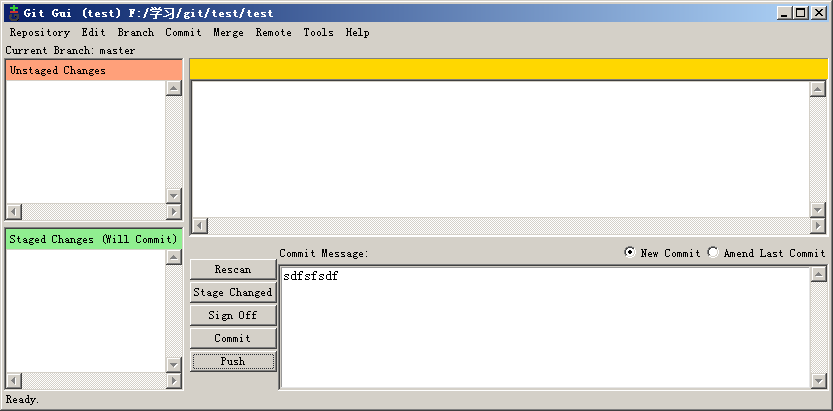Click left arrow of Staged Changes horizontal scrollbar
833x411 pixels.
[x=14, y=381]
